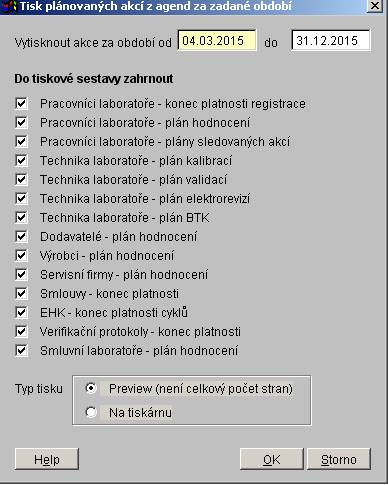
Task: Open the Help button
Action: 47,459
